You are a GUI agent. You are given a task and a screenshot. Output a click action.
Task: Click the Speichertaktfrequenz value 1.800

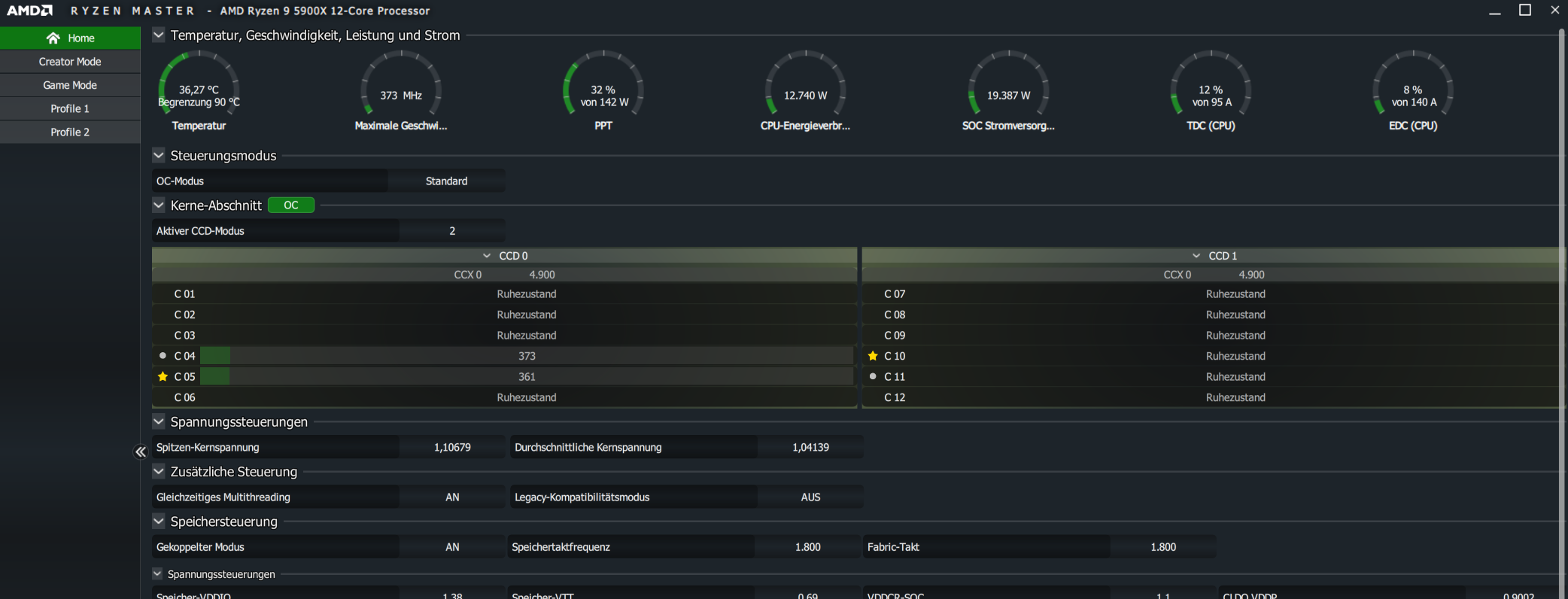pyautogui.click(x=807, y=547)
